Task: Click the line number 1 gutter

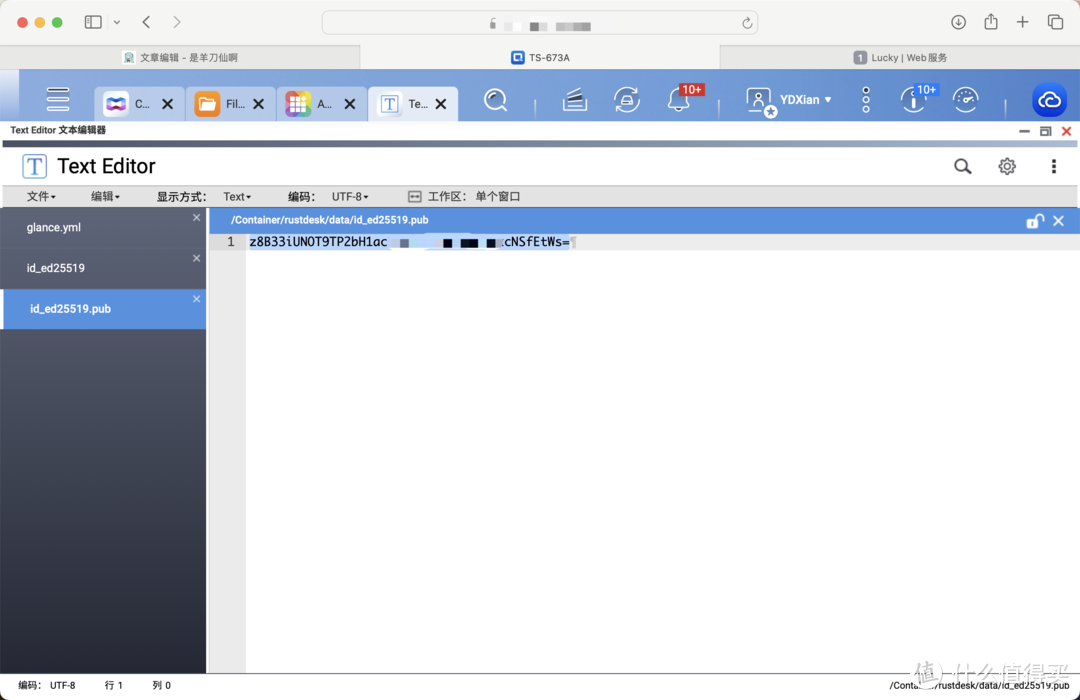Action: click(231, 242)
